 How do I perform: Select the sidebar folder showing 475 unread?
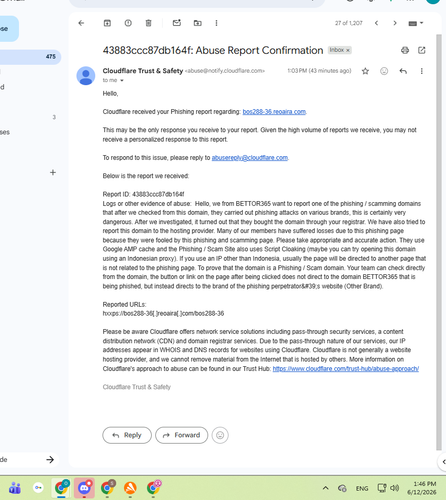tap(30, 57)
